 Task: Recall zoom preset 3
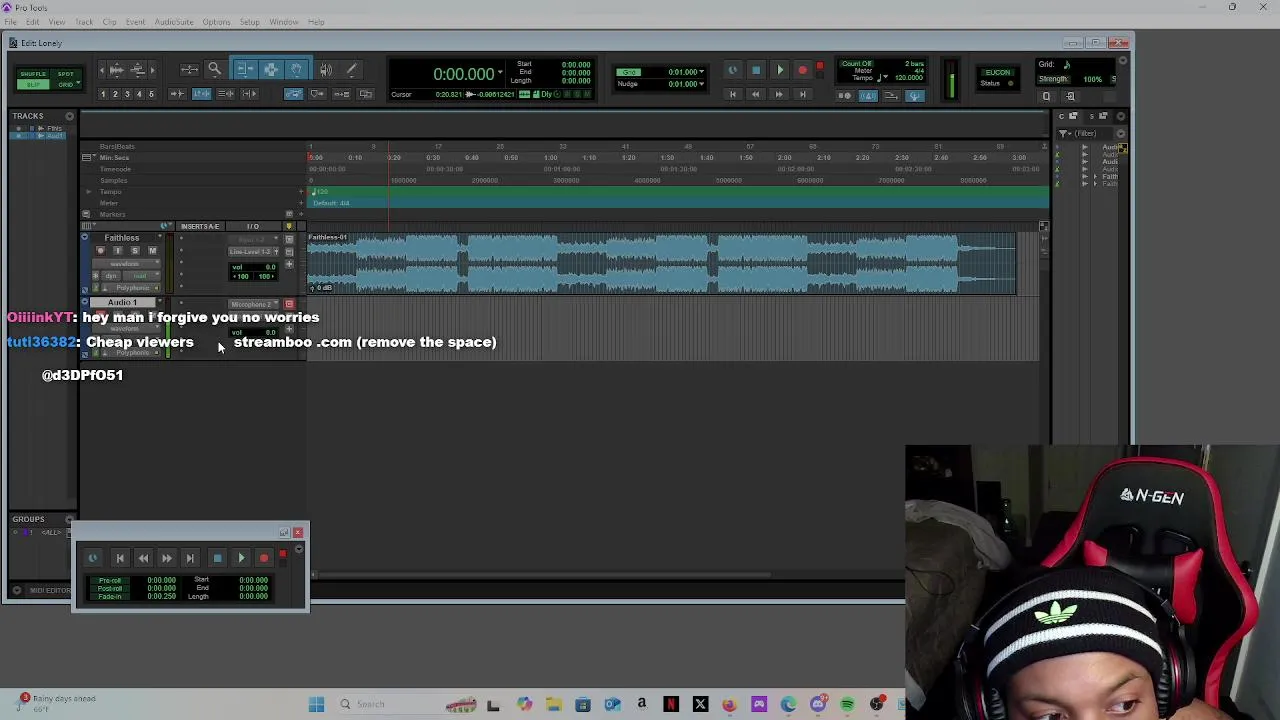click(x=127, y=94)
